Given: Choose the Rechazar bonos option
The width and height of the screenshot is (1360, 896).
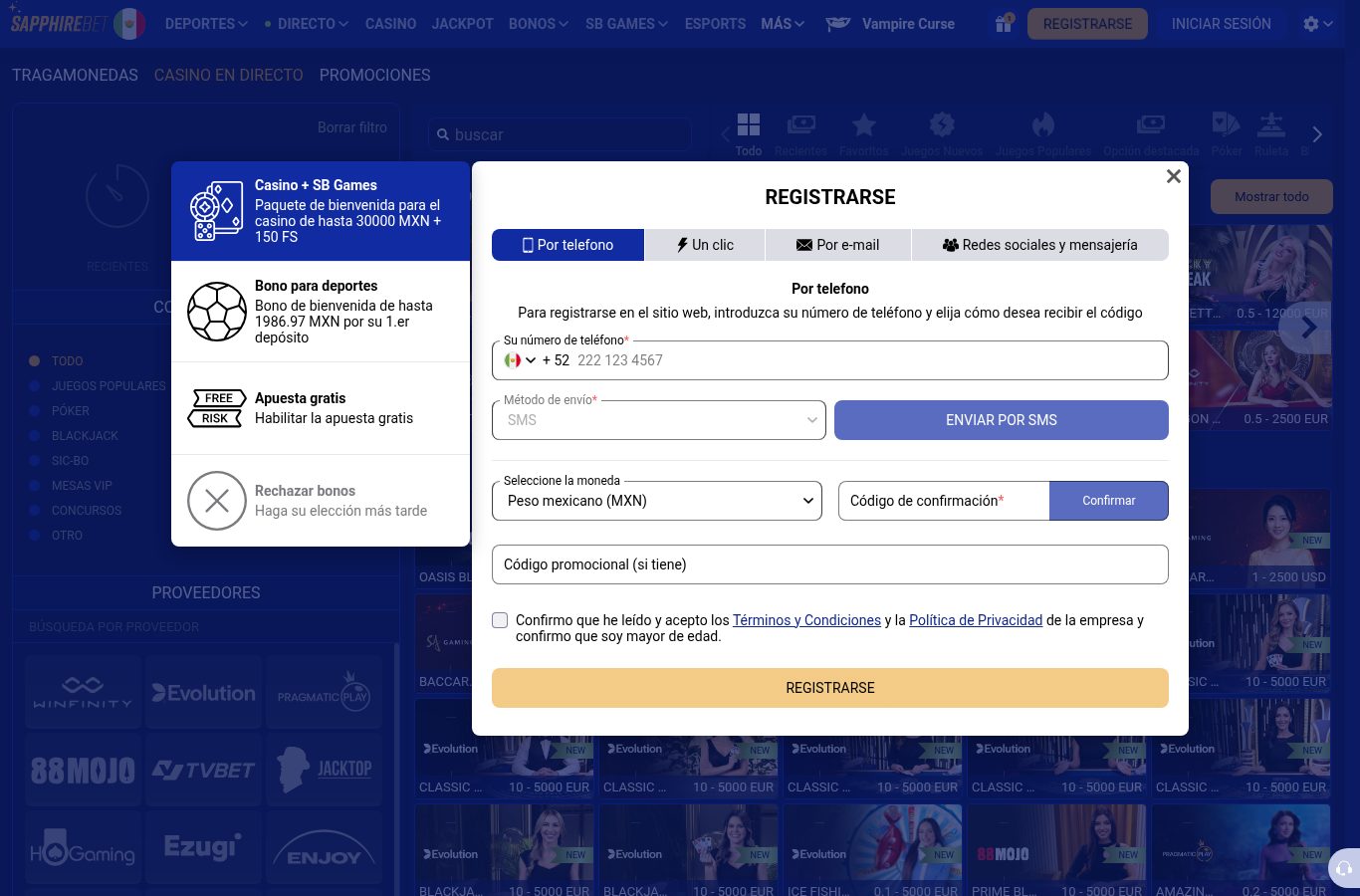Looking at the screenshot, I should 321,501.
